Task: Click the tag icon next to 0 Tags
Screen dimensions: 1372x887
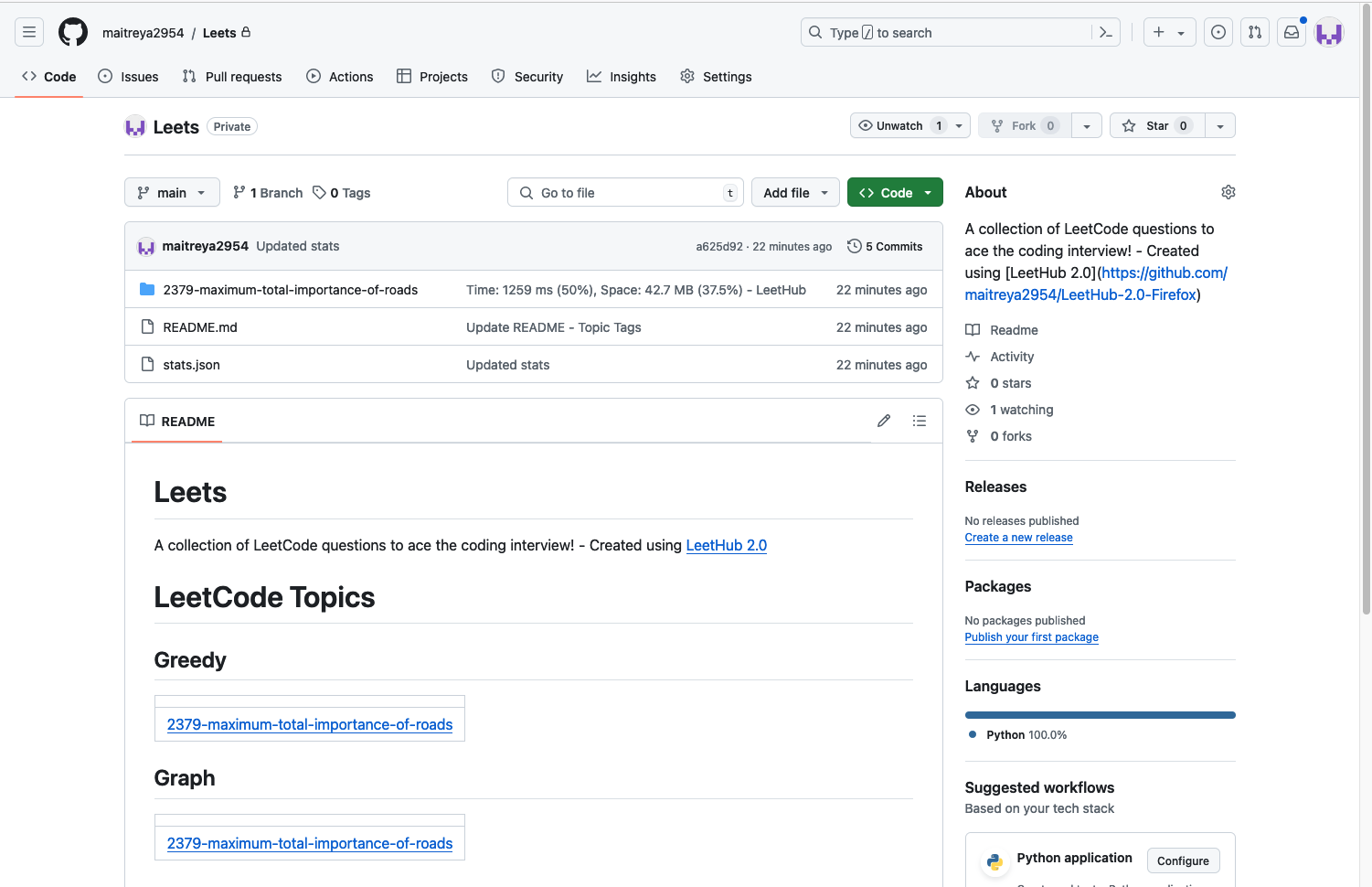Action: 319,192
